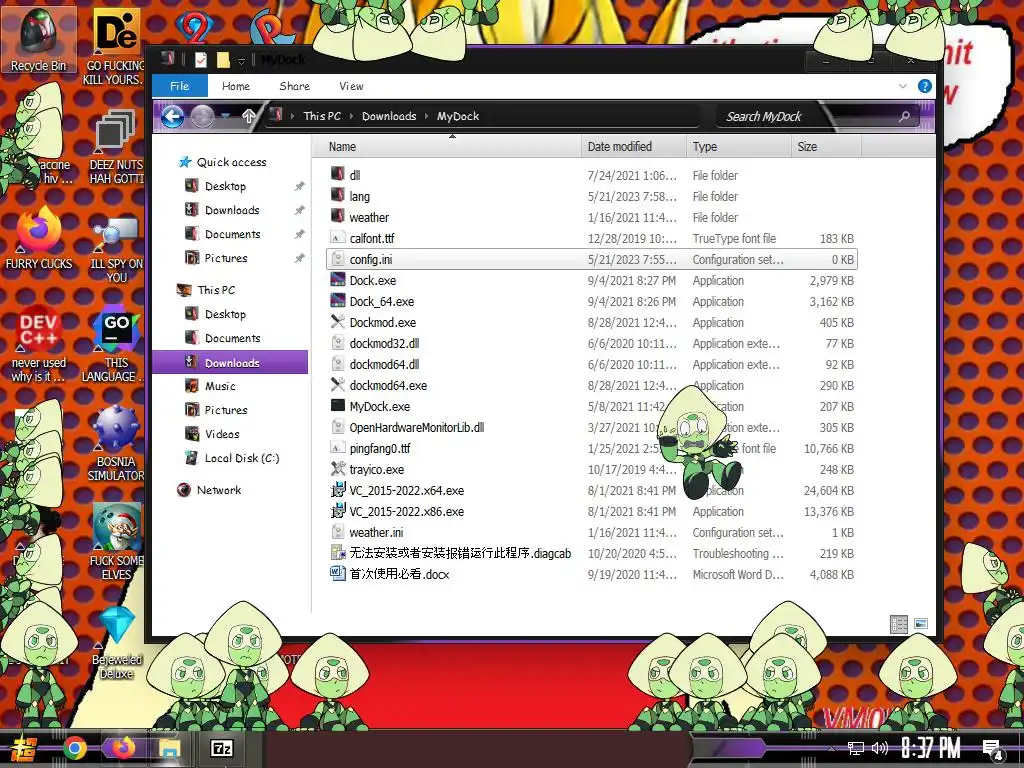Viewport: 1024px width, 768px height.
Task: Click New Folder quick access toolbar icon
Action: 223,60
